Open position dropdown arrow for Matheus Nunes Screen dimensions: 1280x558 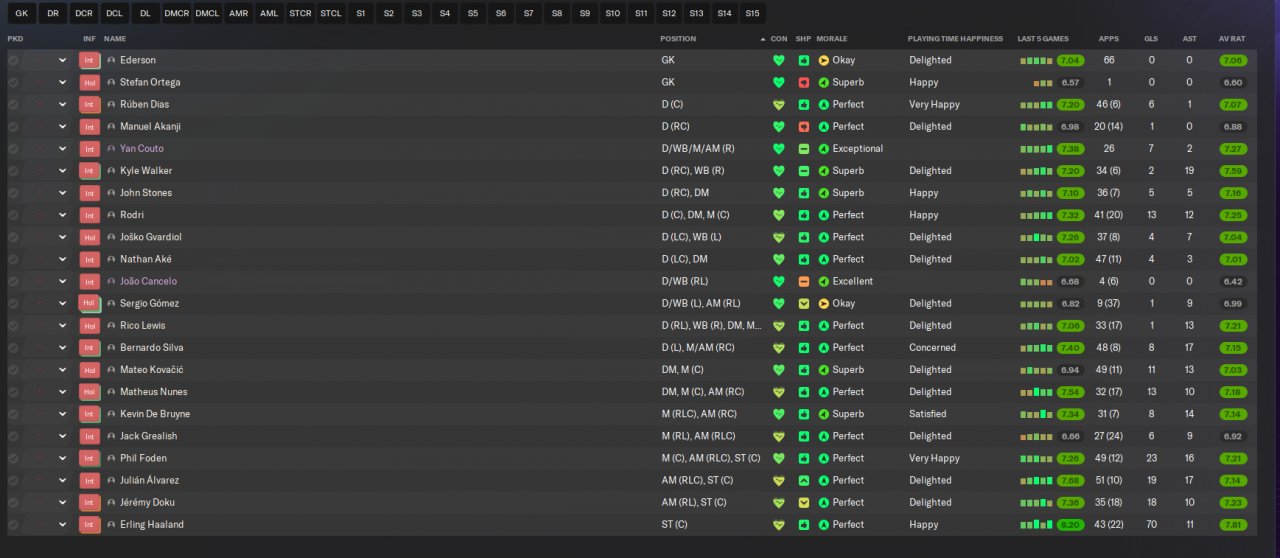(x=63, y=392)
